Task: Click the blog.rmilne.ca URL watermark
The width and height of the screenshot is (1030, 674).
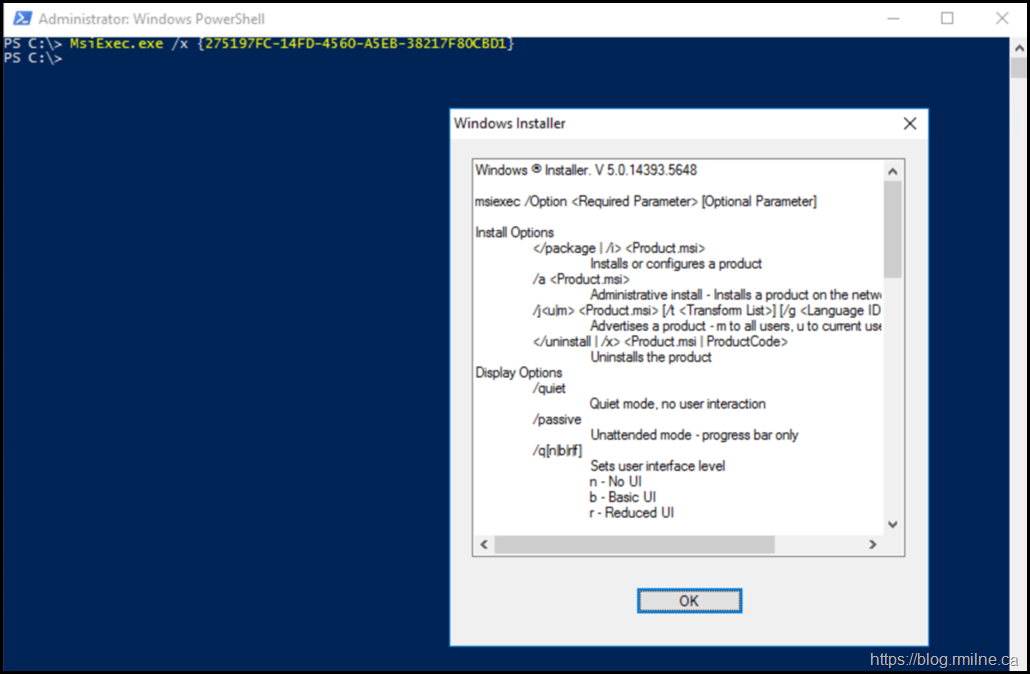Action: 944,659
